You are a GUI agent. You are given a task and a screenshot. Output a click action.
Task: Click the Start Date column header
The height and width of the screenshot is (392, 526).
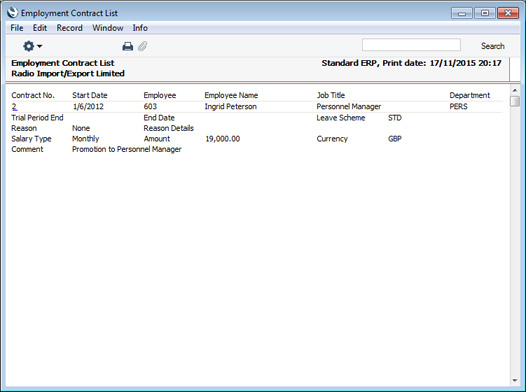point(90,95)
